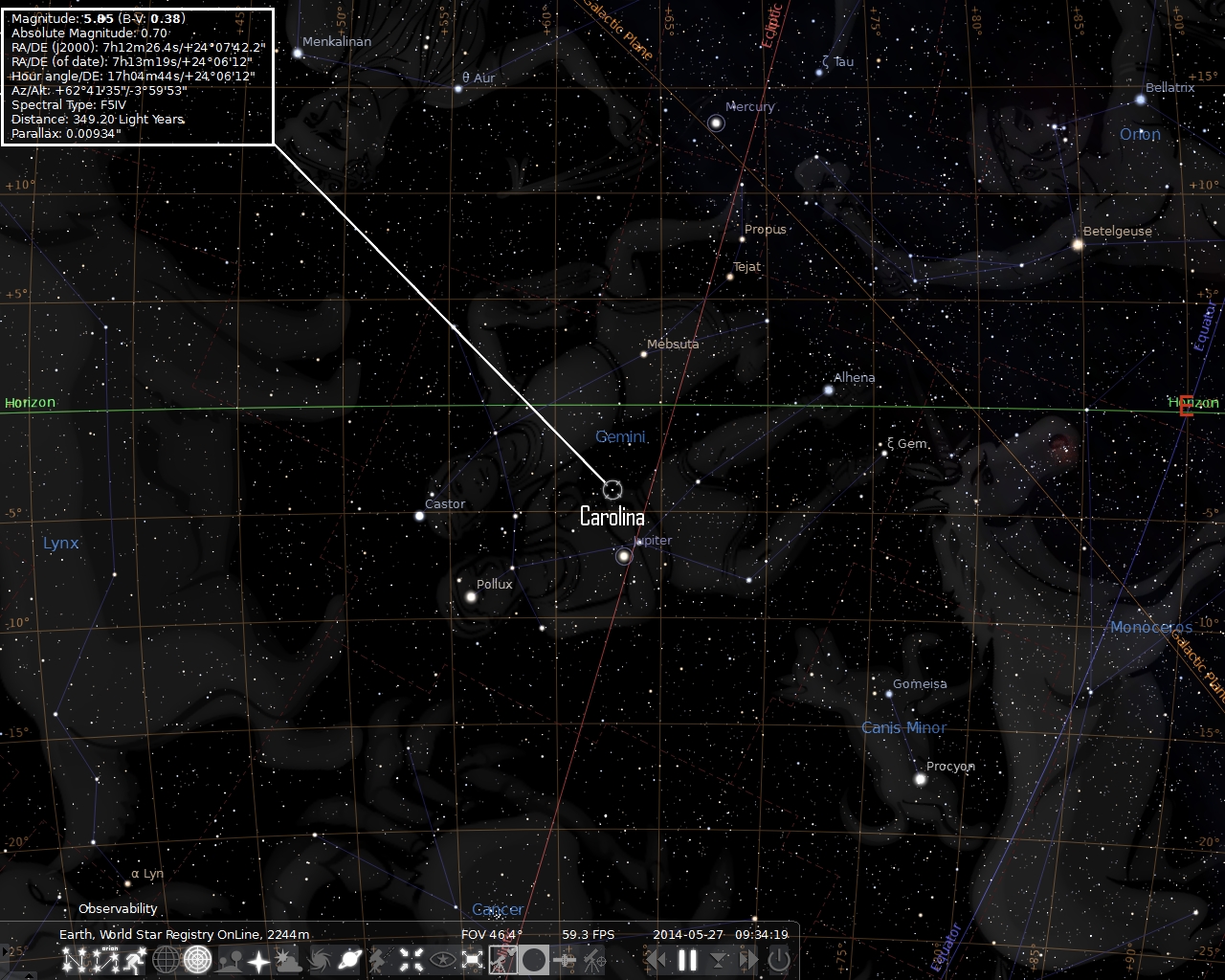Screen dimensions: 1225x980
Task: Enable night mode eye icon
Action: pyautogui.click(x=442, y=960)
